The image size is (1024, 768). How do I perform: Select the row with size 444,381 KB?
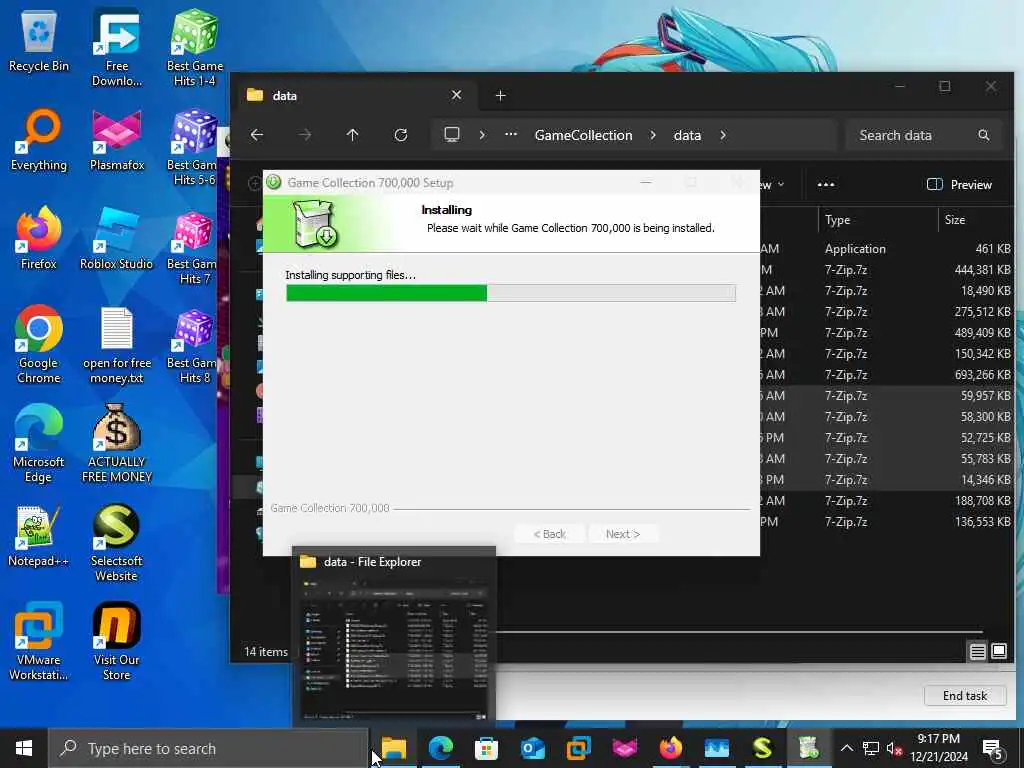pyautogui.click(x=887, y=270)
